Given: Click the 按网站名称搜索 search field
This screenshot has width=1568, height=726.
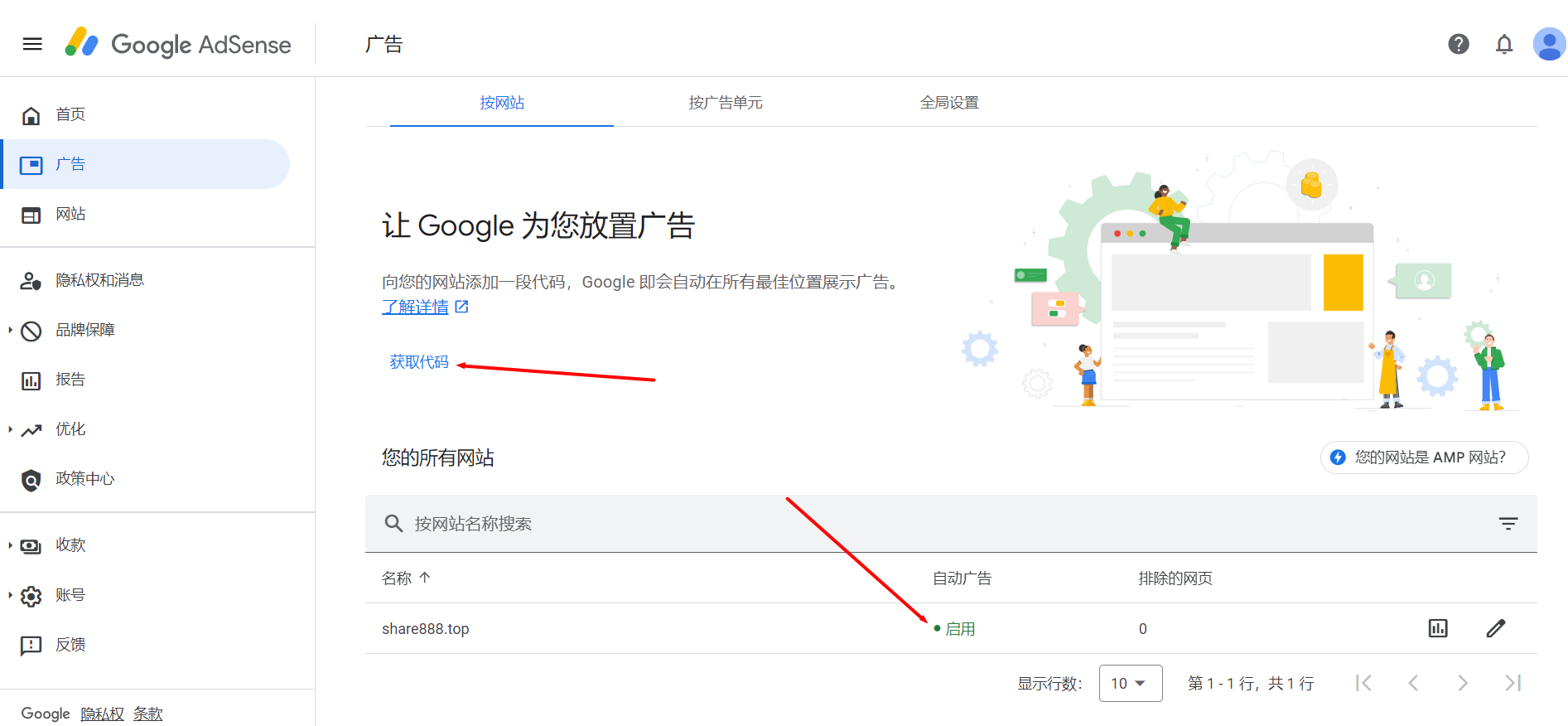Looking at the screenshot, I should pos(951,524).
